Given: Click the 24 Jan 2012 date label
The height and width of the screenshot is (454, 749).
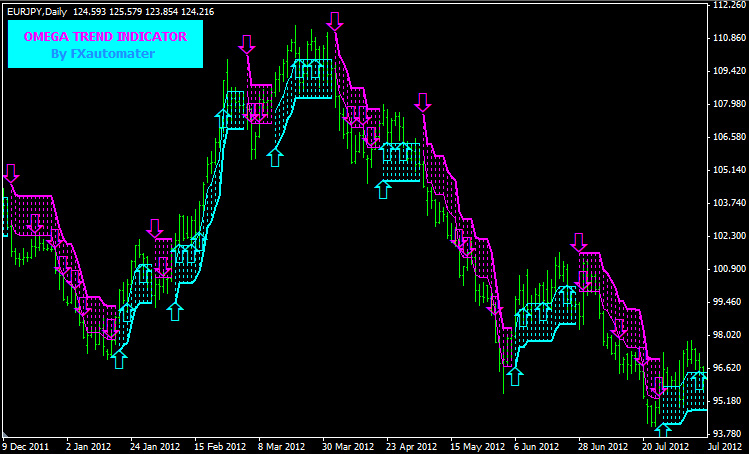Looking at the screenshot, I should coord(155,447).
